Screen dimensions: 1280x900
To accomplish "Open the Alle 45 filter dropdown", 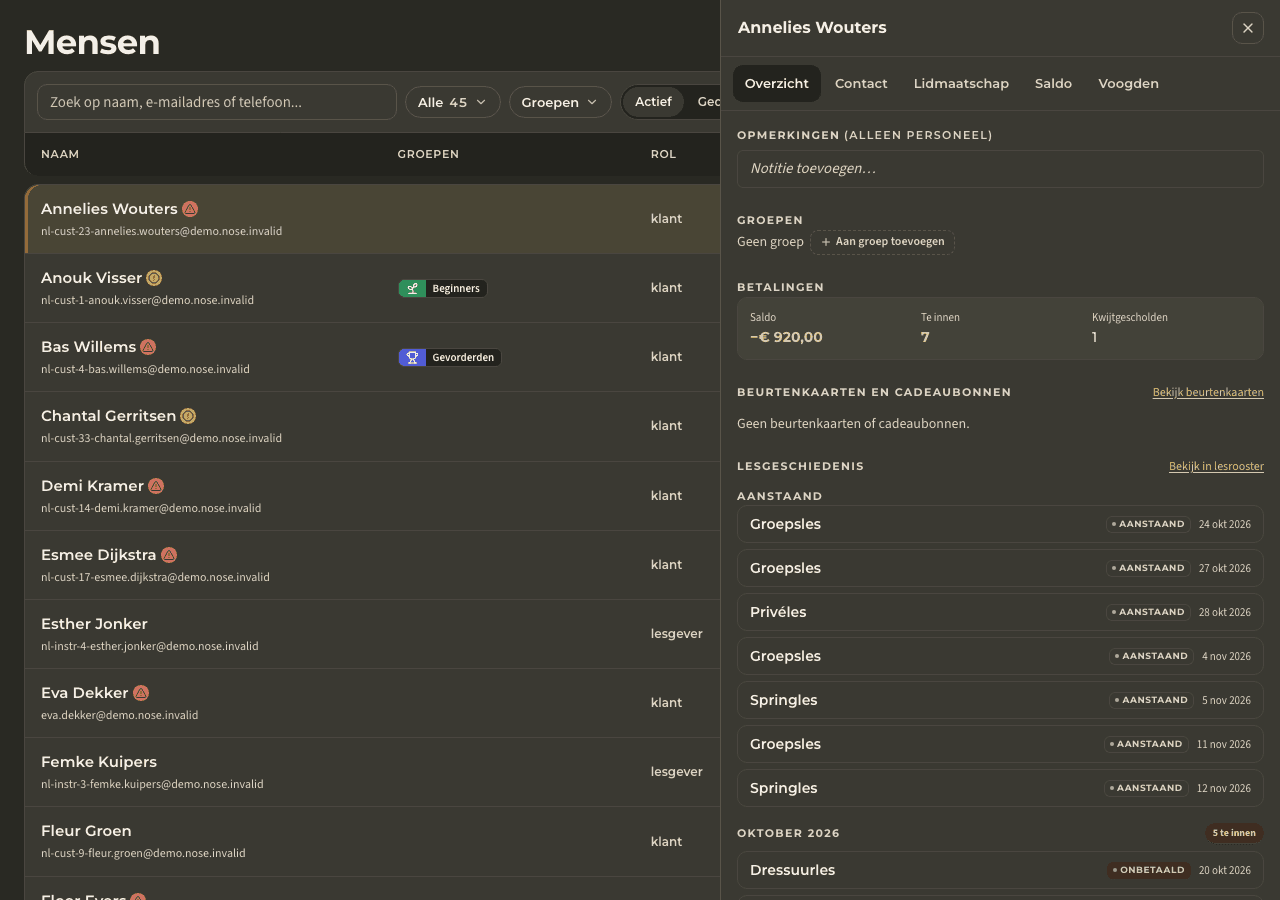I will click(x=453, y=102).
